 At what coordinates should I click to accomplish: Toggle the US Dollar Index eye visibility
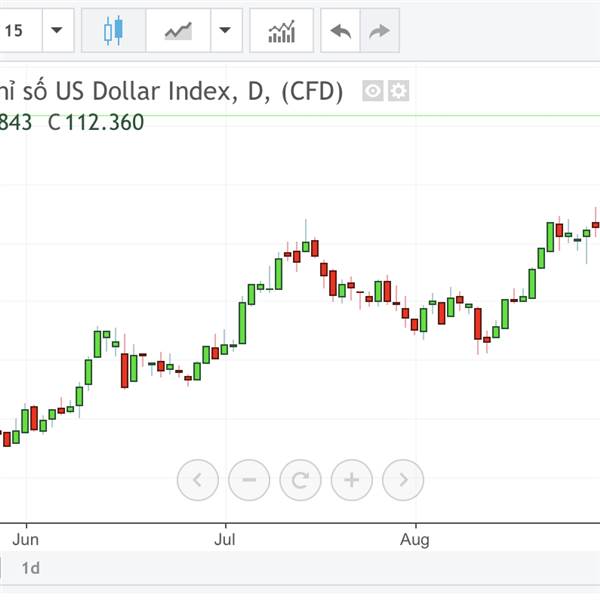373,91
